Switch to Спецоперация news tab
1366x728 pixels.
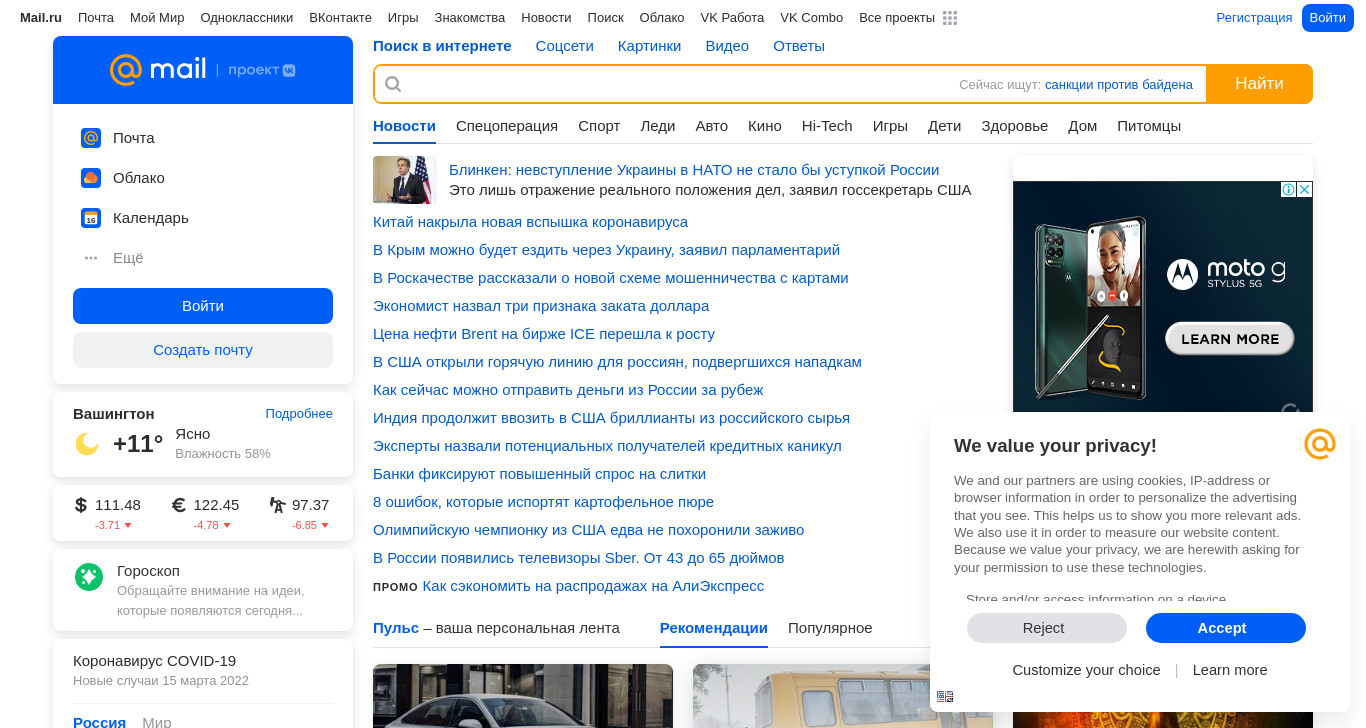tap(507, 126)
